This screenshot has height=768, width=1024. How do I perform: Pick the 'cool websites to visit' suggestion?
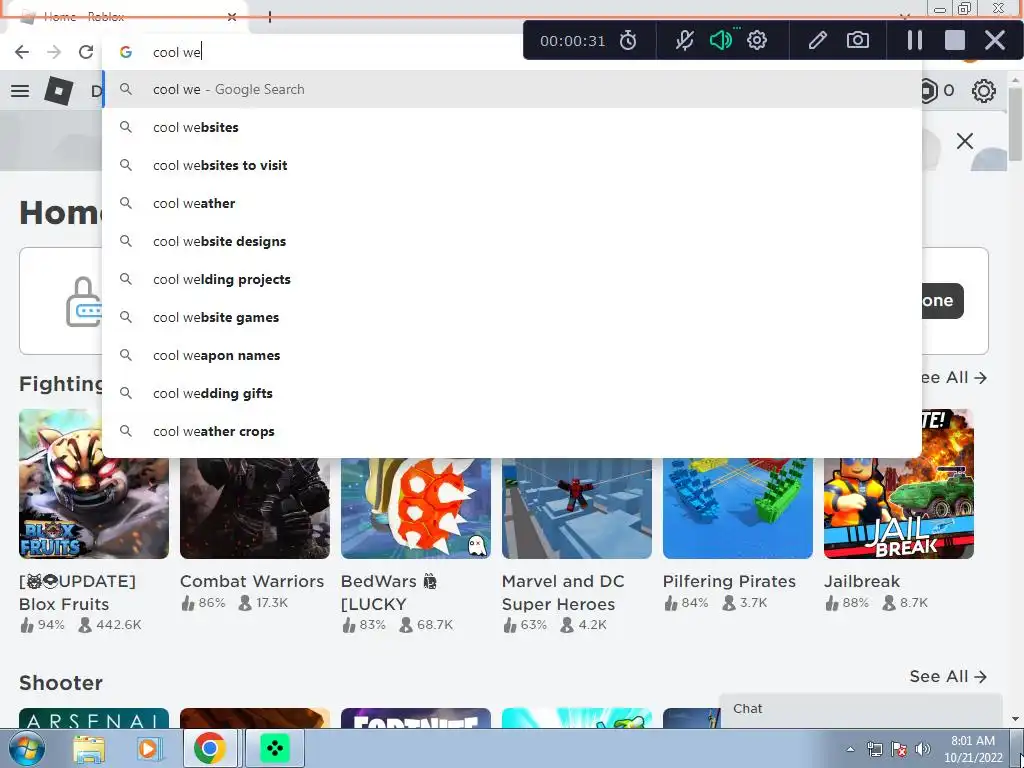point(512,165)
